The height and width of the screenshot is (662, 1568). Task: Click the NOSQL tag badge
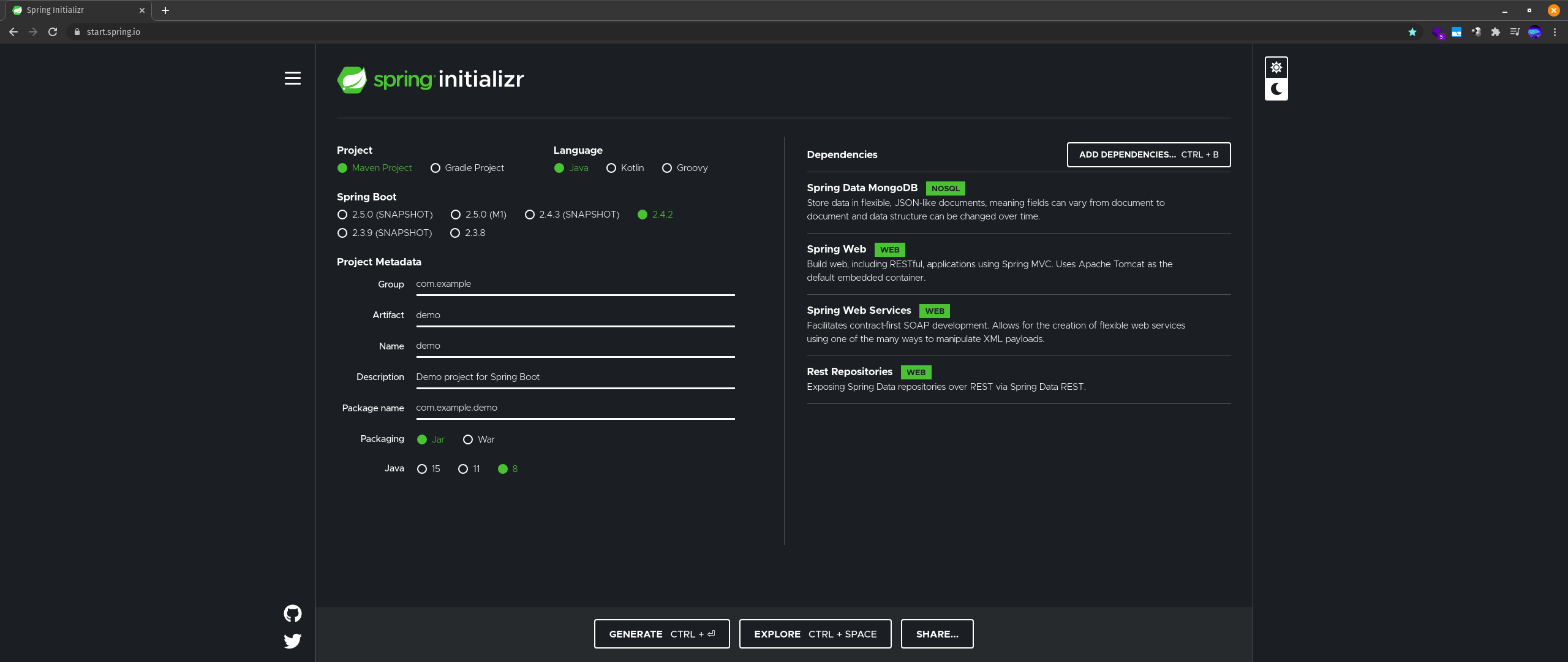[x=945, y=189]
